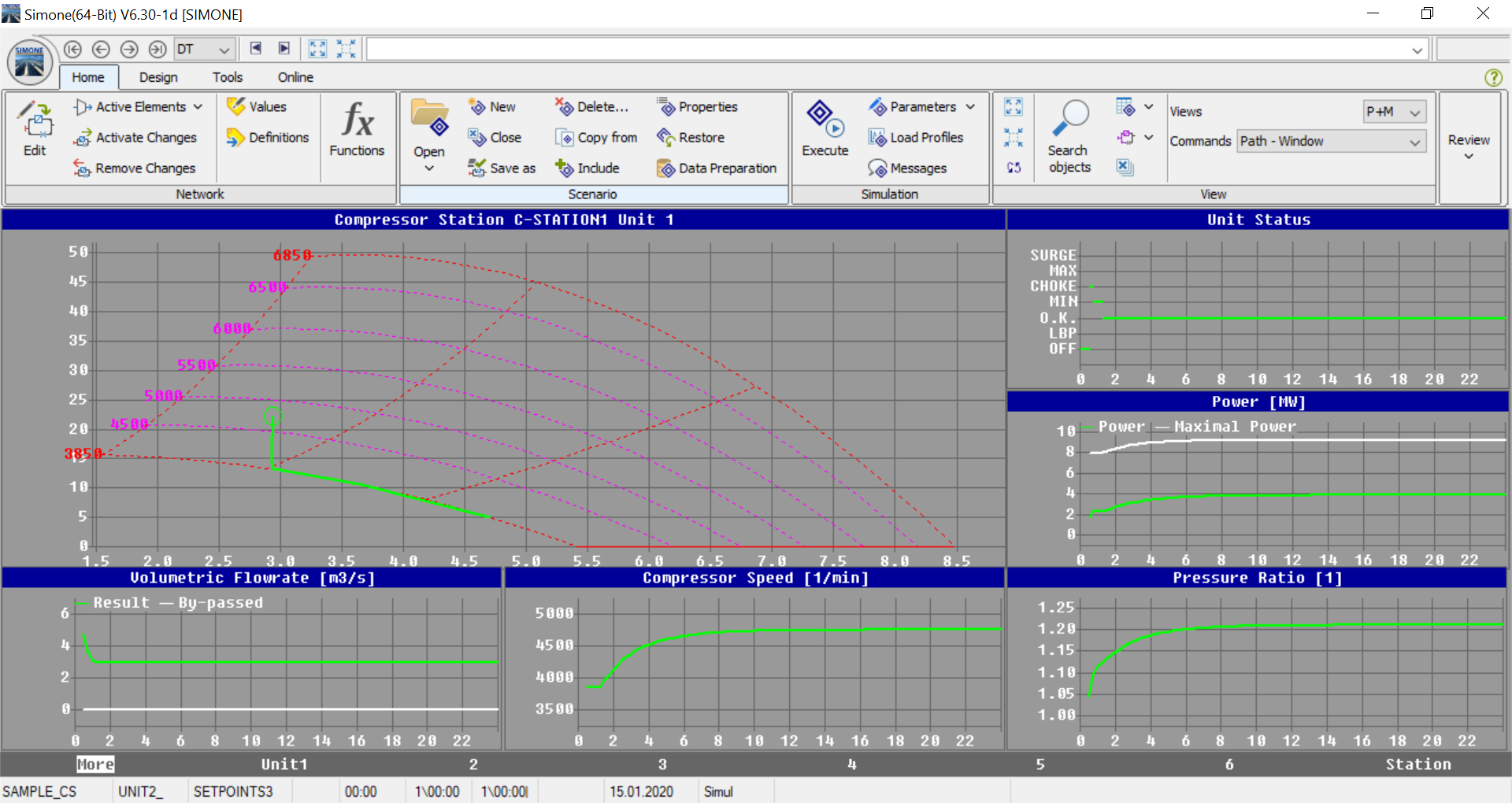Click the expand-to-full-view icon in top toolbar
The image size is (1512, 803).
pos(317,49)
